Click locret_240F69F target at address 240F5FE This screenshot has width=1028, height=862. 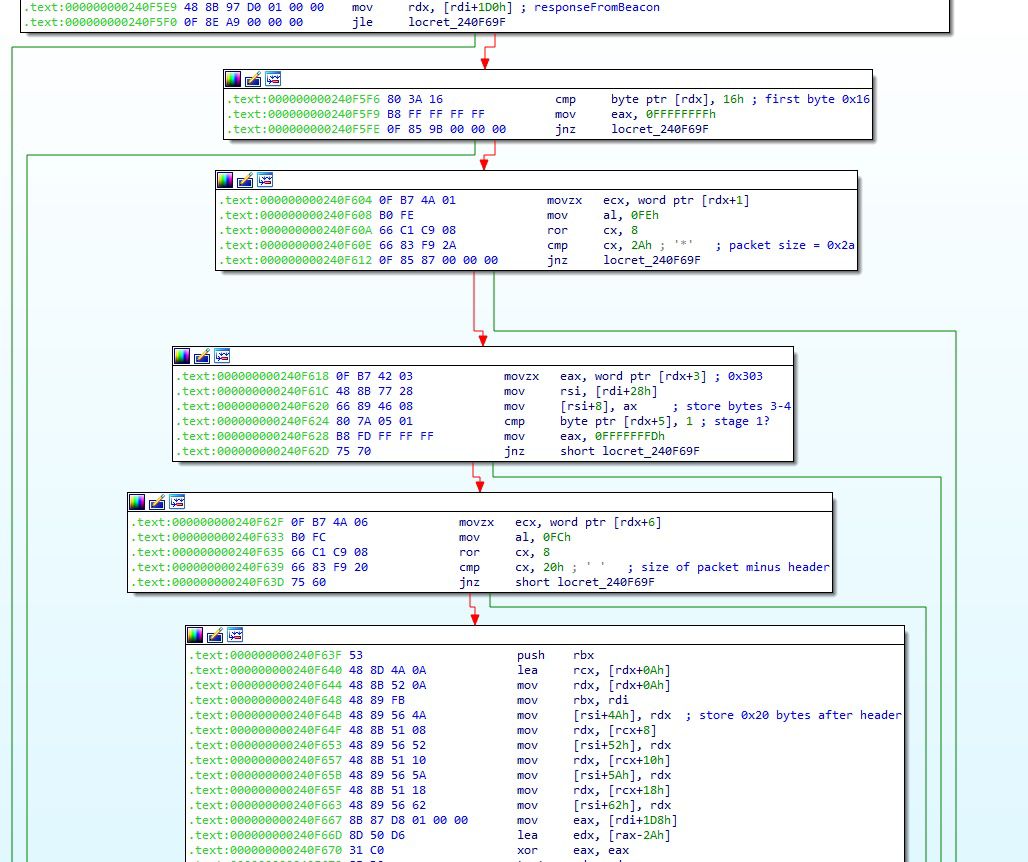(x=659, y=129)
